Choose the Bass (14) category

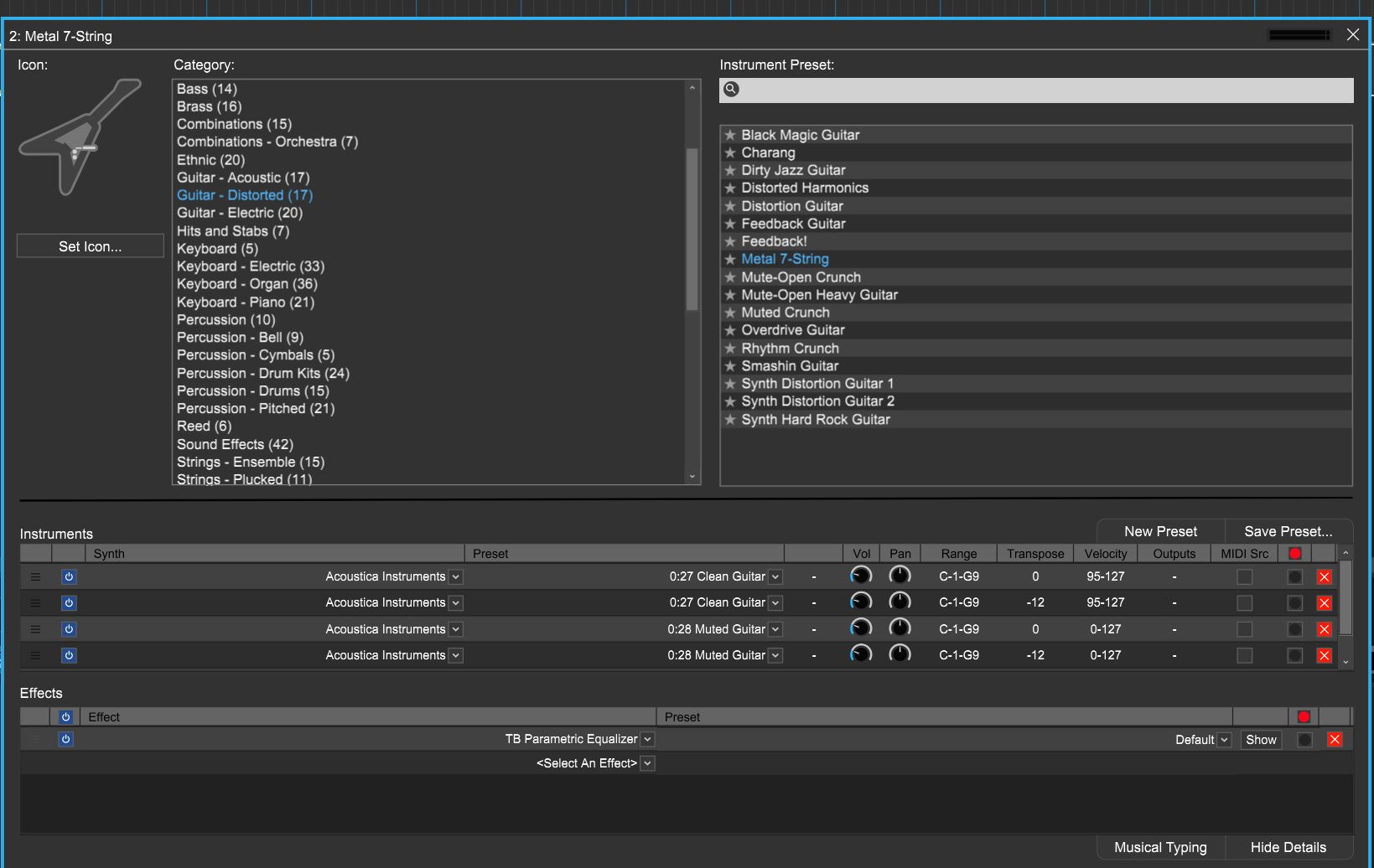207,89
